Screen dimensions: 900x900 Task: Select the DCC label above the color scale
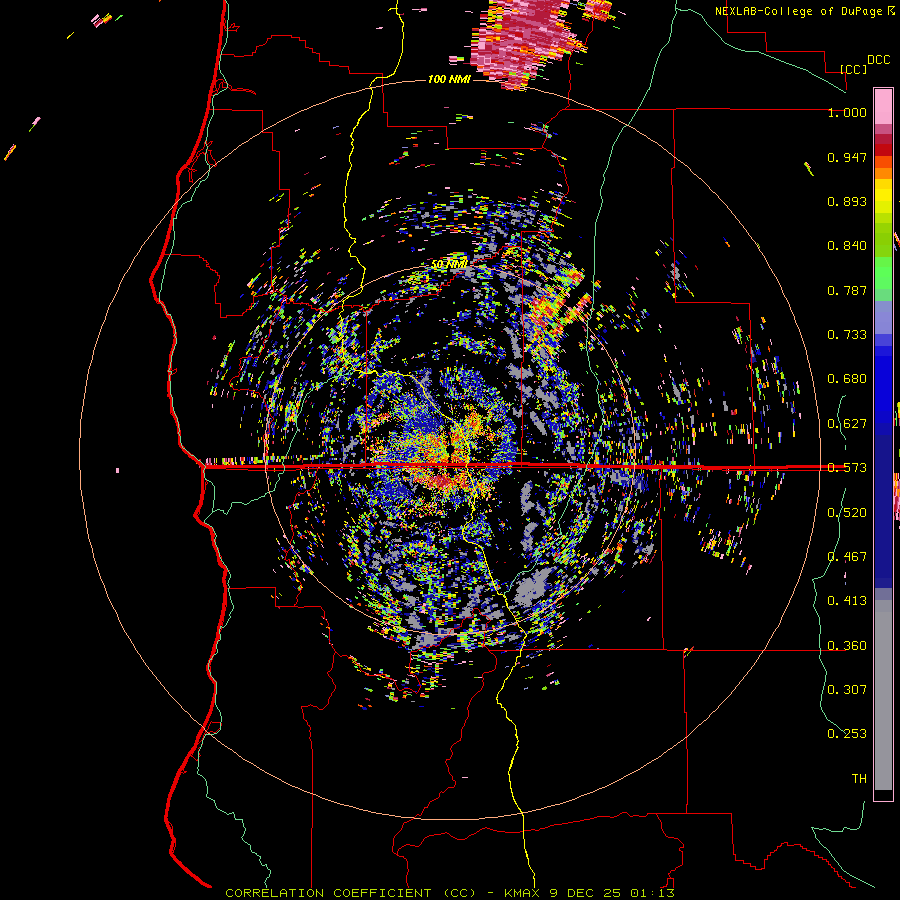(x=878, y=60)
